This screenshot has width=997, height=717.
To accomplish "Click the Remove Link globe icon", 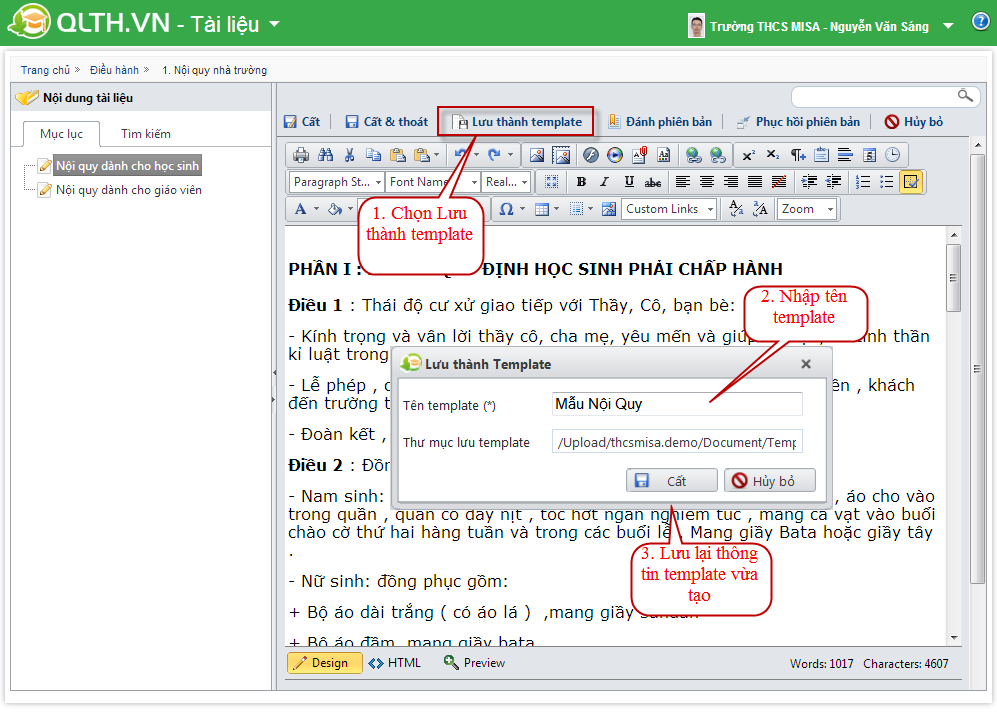I will pyautogui.click(x=718, y=154).
